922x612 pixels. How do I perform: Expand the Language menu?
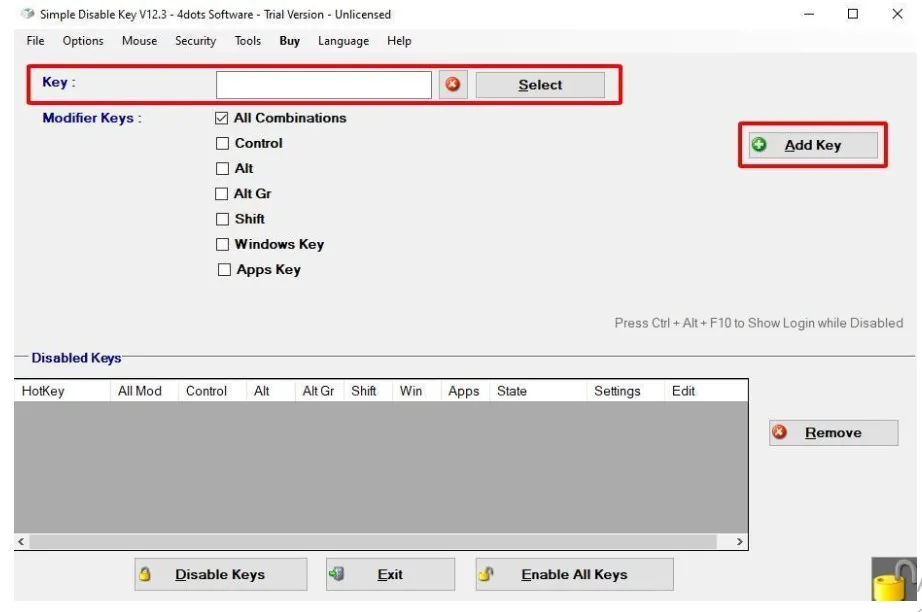[x=343, y=41]
